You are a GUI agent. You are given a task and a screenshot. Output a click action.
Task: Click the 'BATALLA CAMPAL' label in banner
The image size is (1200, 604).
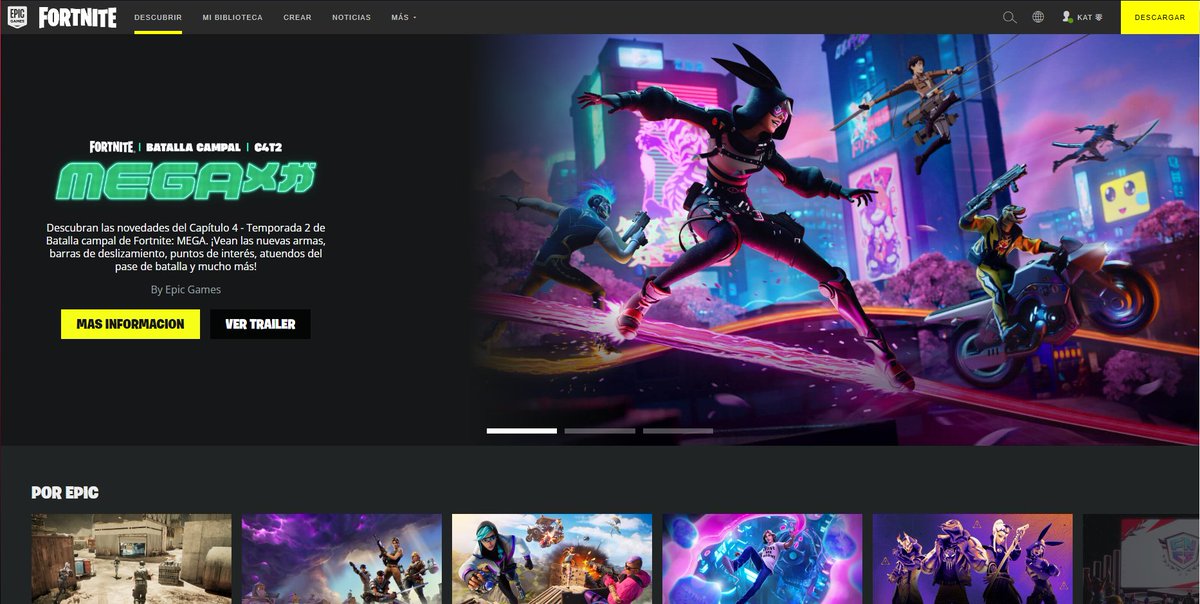click(x=193, y=147)
